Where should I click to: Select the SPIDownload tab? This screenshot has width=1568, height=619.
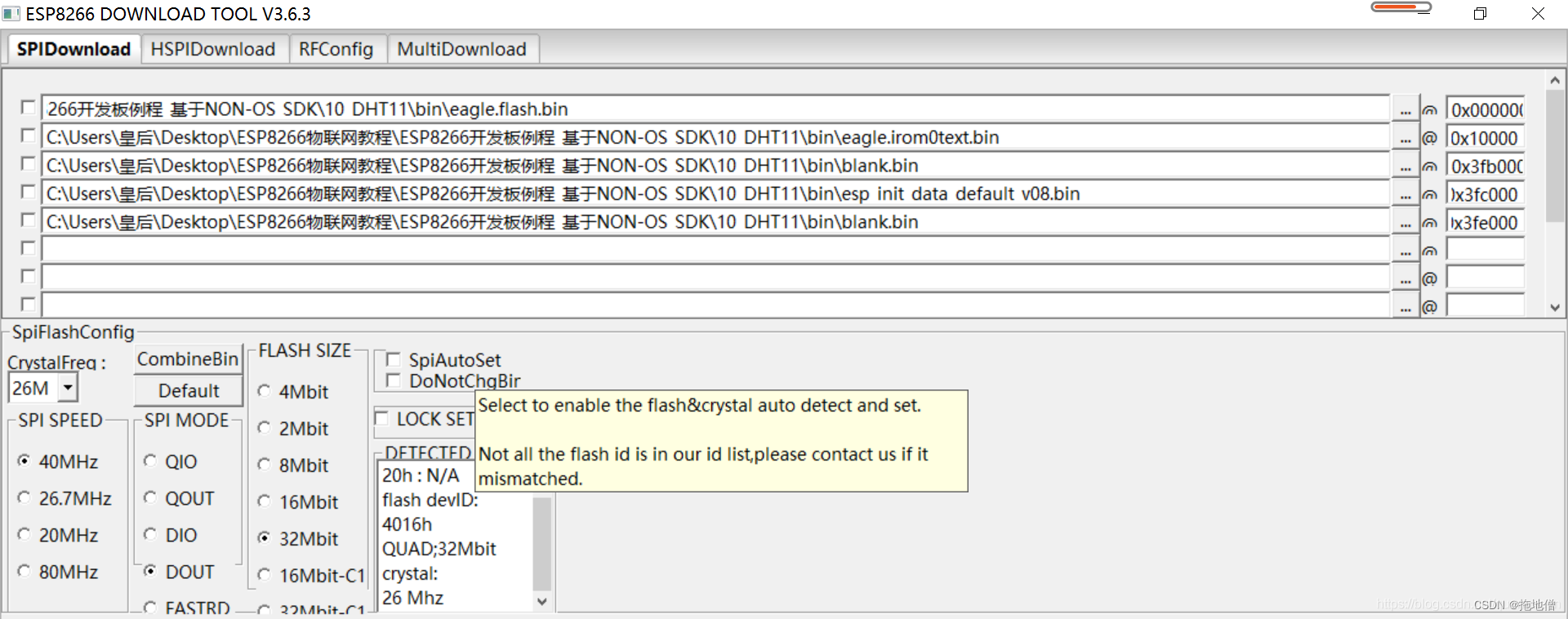73,49
